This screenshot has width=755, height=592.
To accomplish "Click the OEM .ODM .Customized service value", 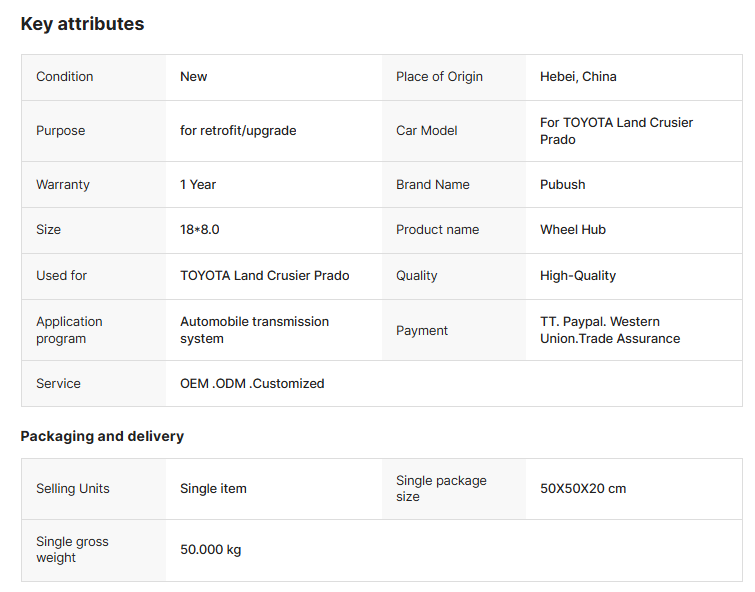I will 252,384.
